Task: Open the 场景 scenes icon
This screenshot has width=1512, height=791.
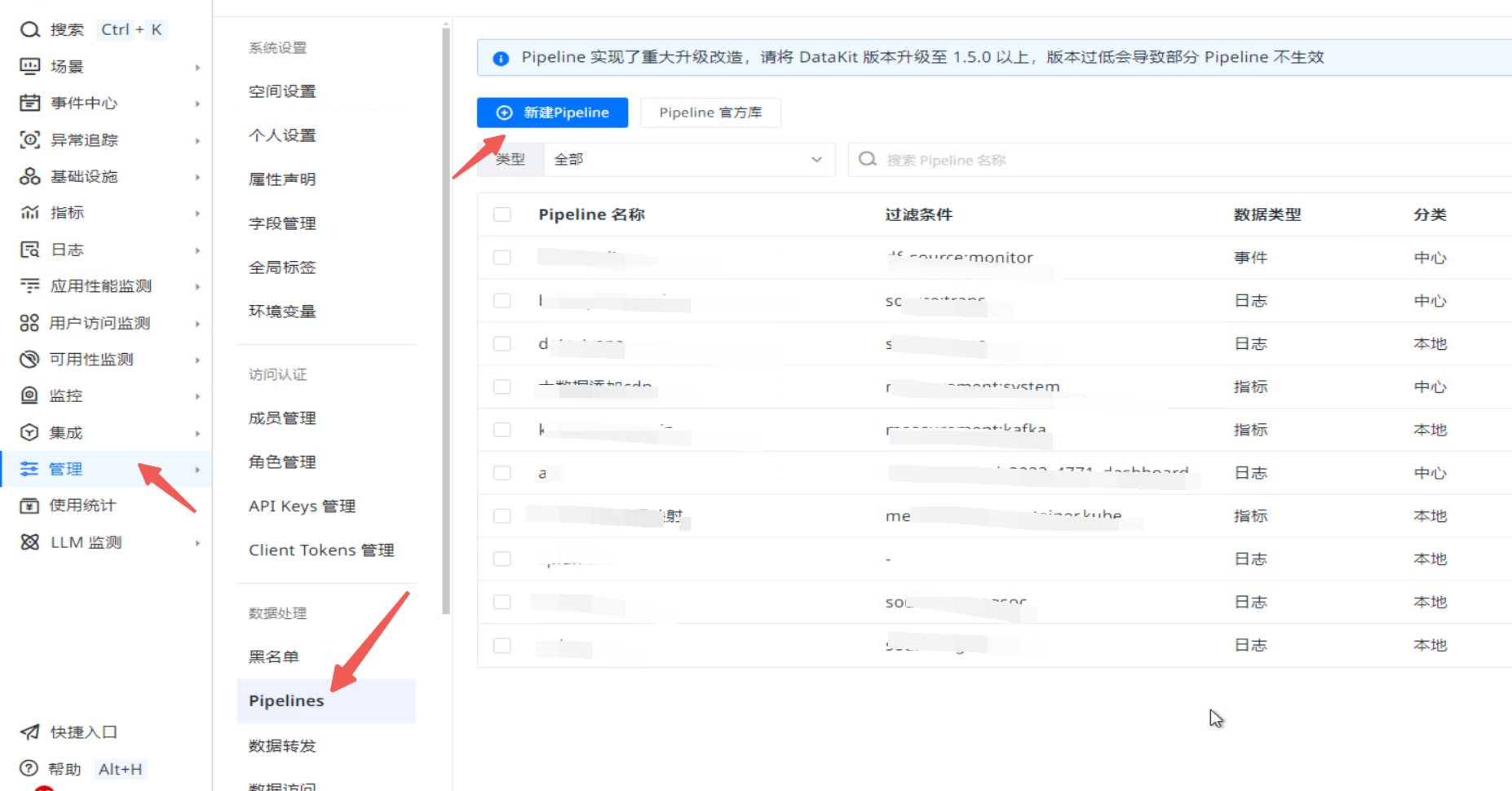Action: click(30, 67)
